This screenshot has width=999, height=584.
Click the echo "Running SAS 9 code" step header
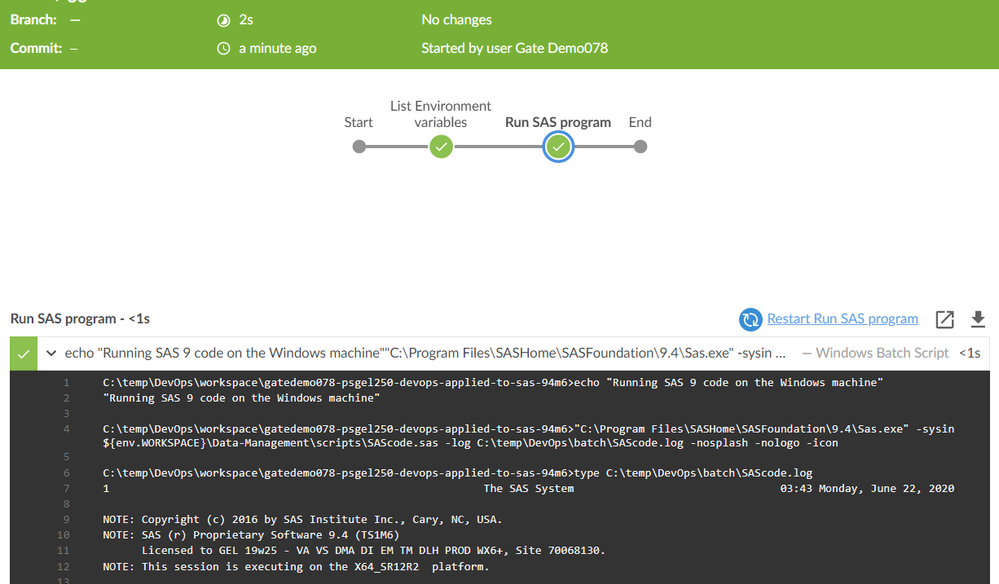click(x=425, y=353)
